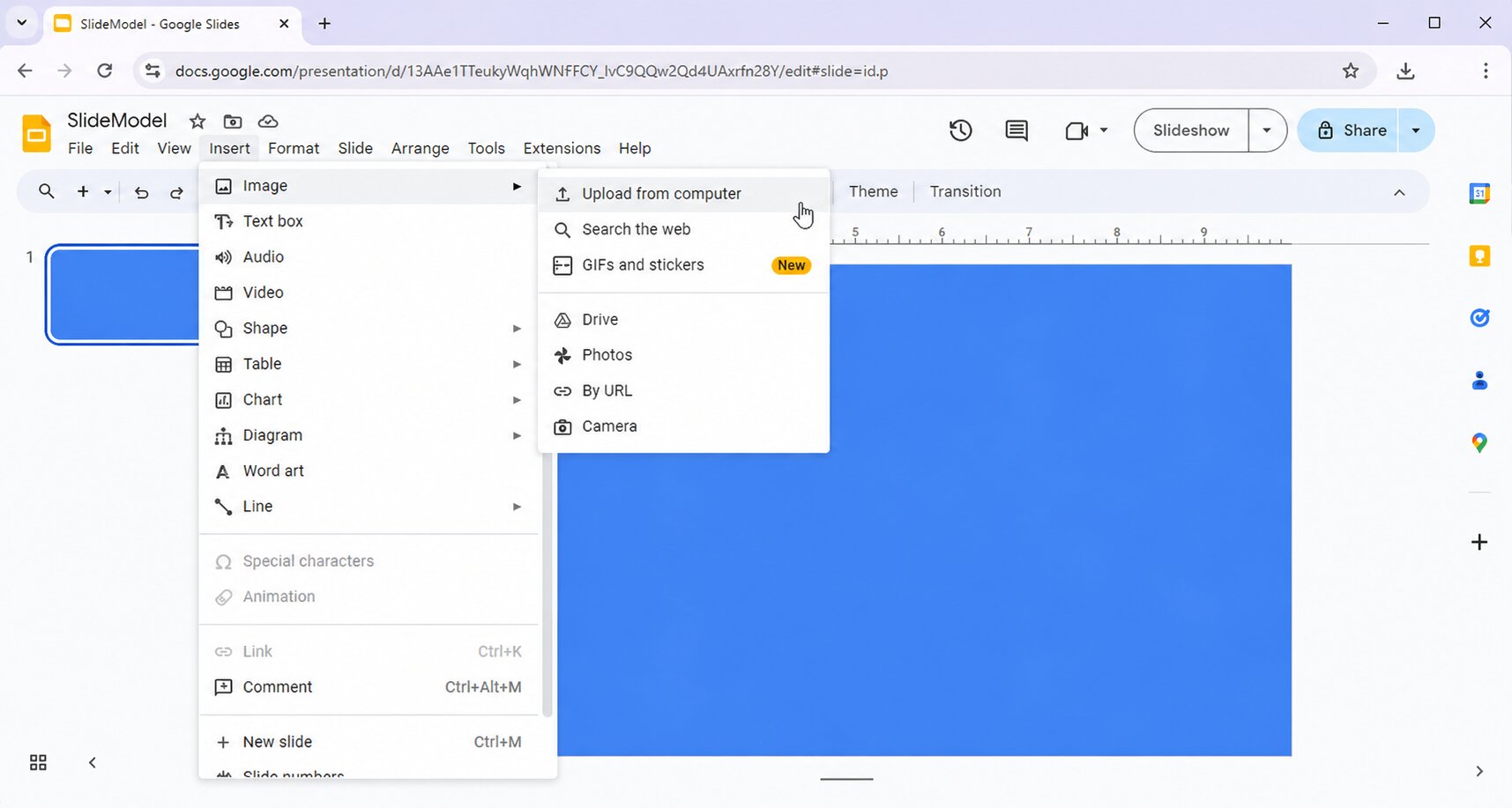
Task: Click the undo arrow in toolbar
Action: click(141, 192)
